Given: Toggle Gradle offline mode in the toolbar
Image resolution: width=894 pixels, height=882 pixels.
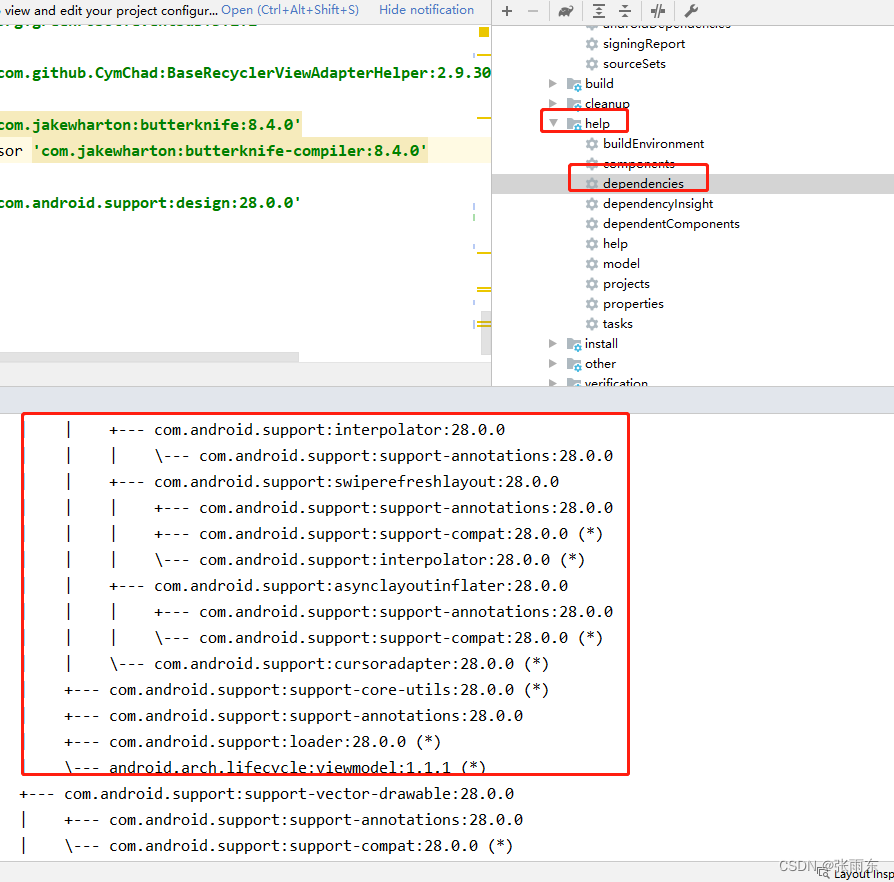Looking at the screenshot, I should pyautogui.click(x=657, y=11).
